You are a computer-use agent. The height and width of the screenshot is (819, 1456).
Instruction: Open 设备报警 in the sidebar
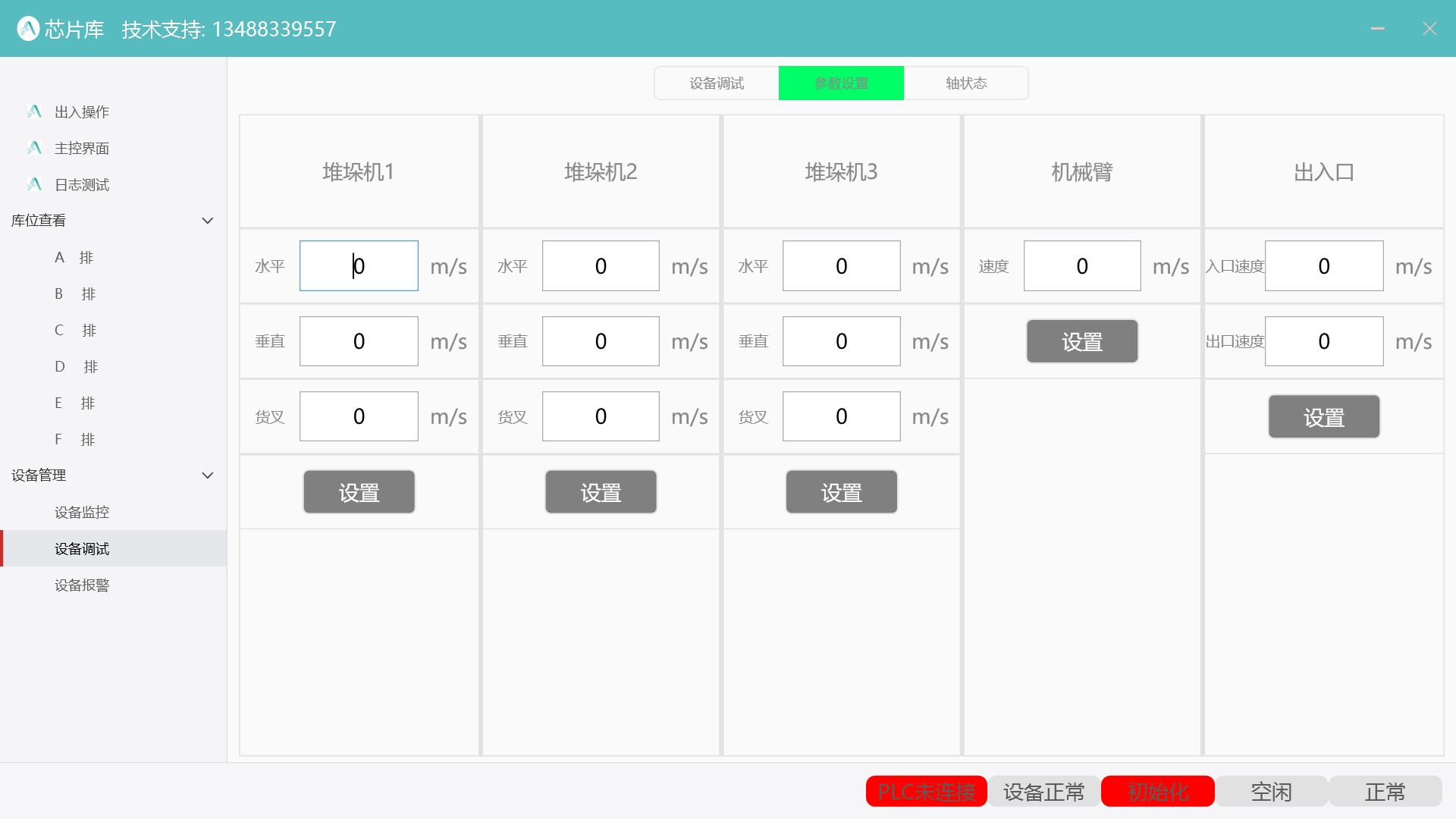(x=82, y=585)
